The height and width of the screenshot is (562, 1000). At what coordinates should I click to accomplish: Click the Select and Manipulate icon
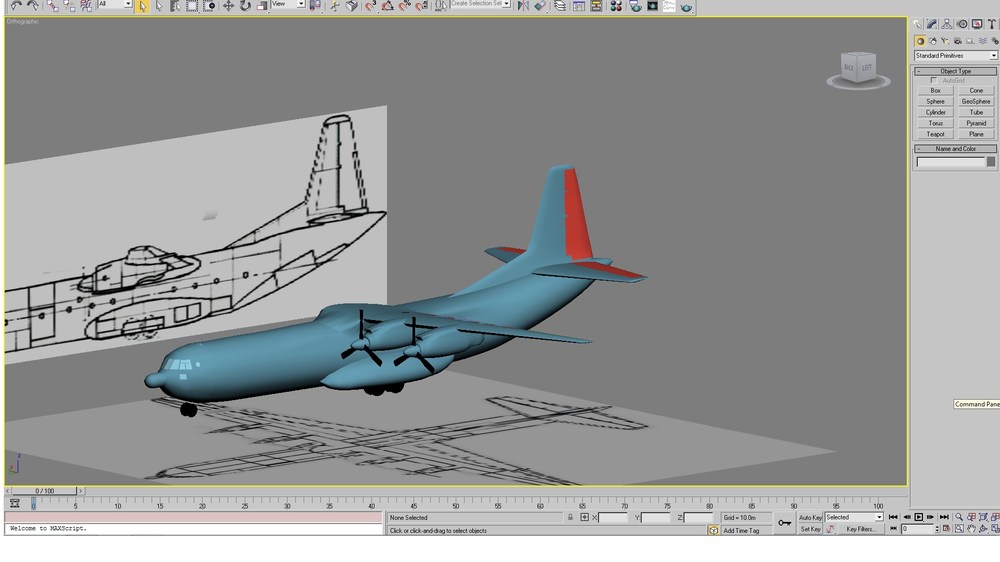click(334, 6)
